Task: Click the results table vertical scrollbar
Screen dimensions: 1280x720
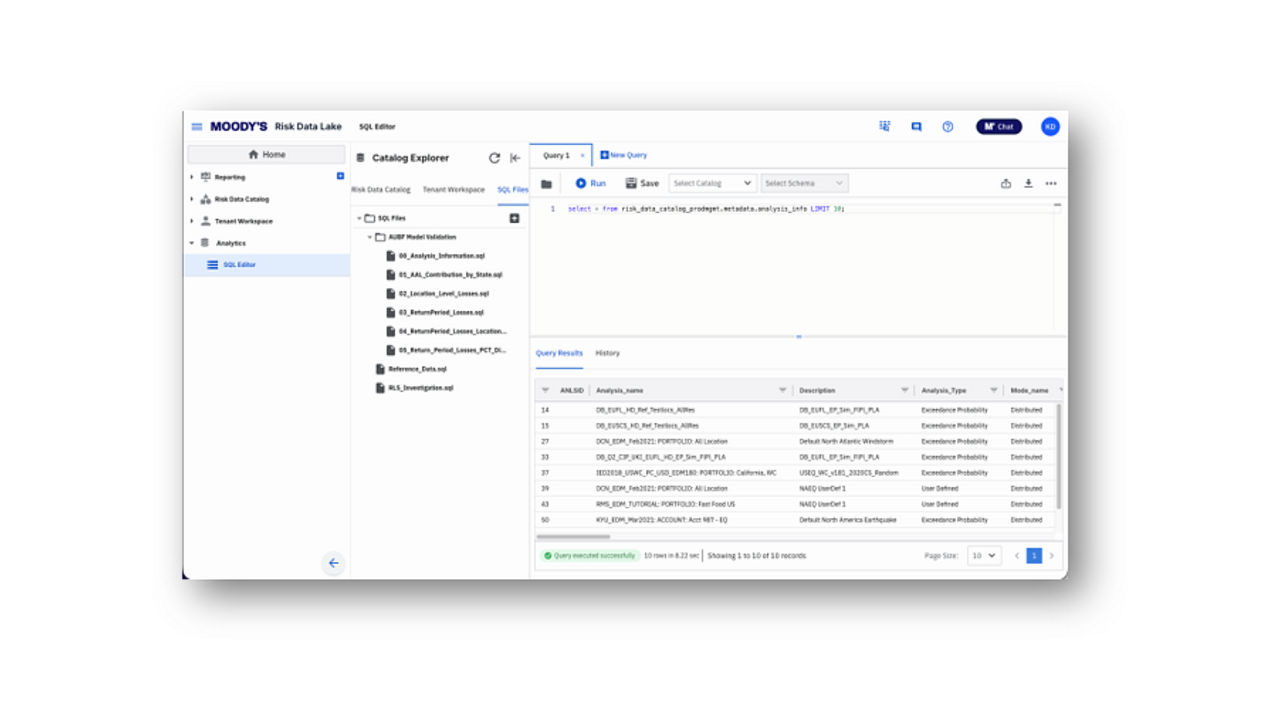Action: pyautogui.click(x=1059, y=455)
